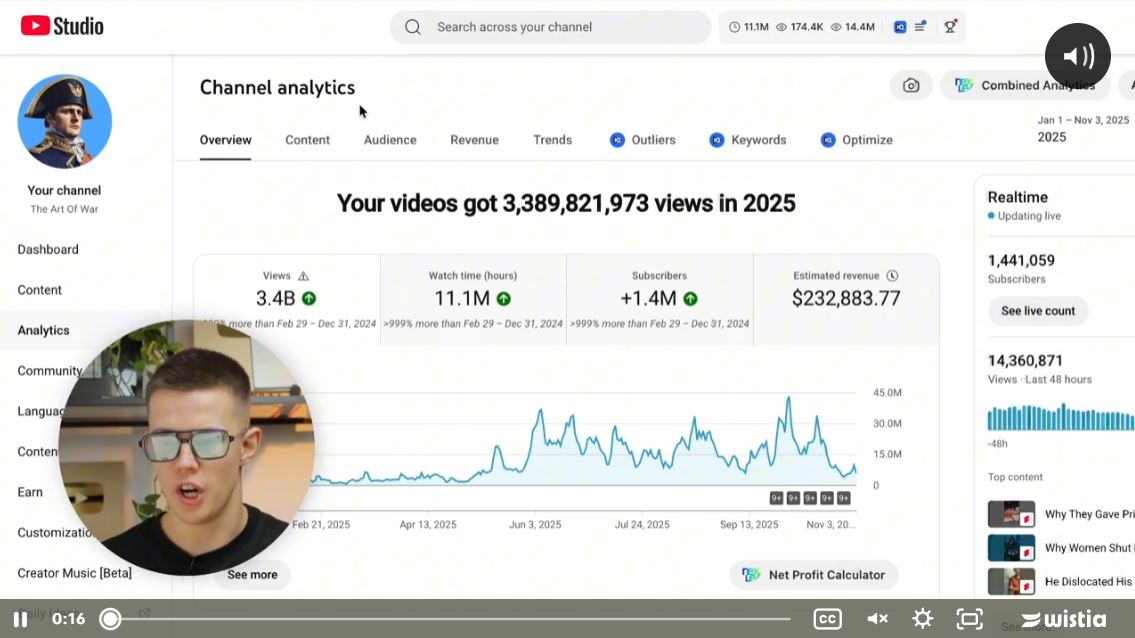
Task: Open the Outliers tab
Action: click(x=643, y=140)
